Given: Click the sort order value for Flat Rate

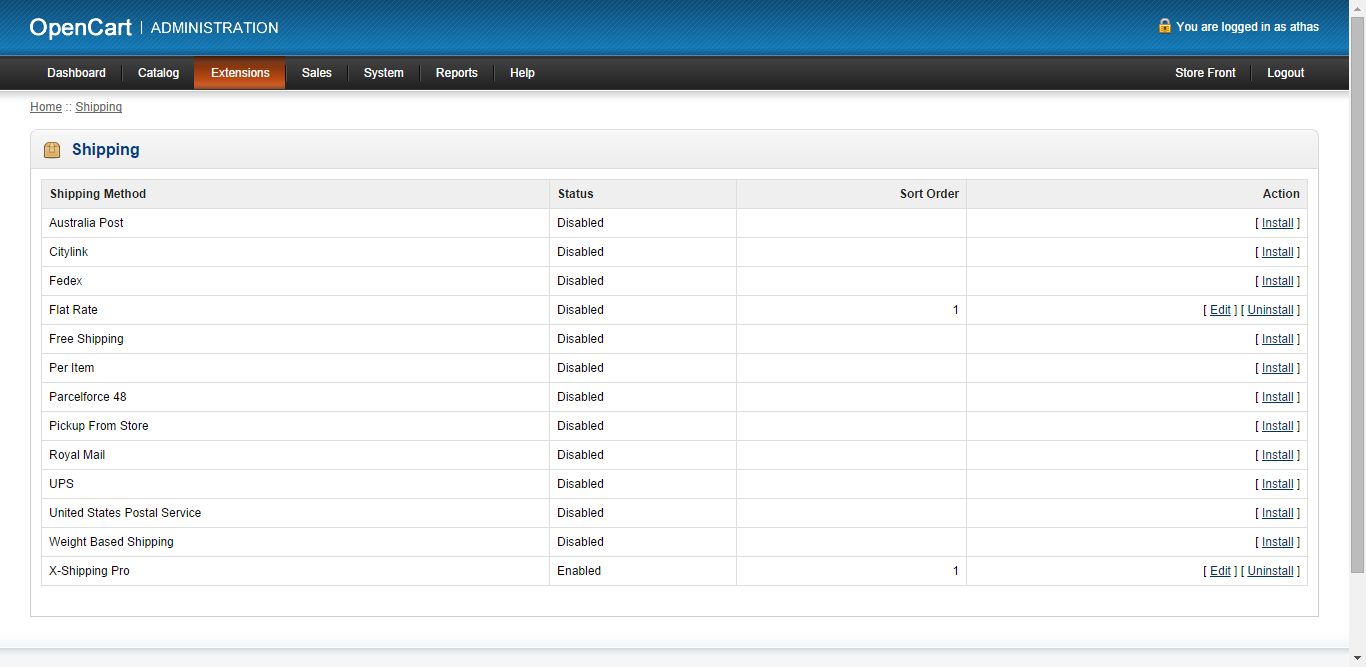Looking at the screenshot, I should (x=956, y=310).
